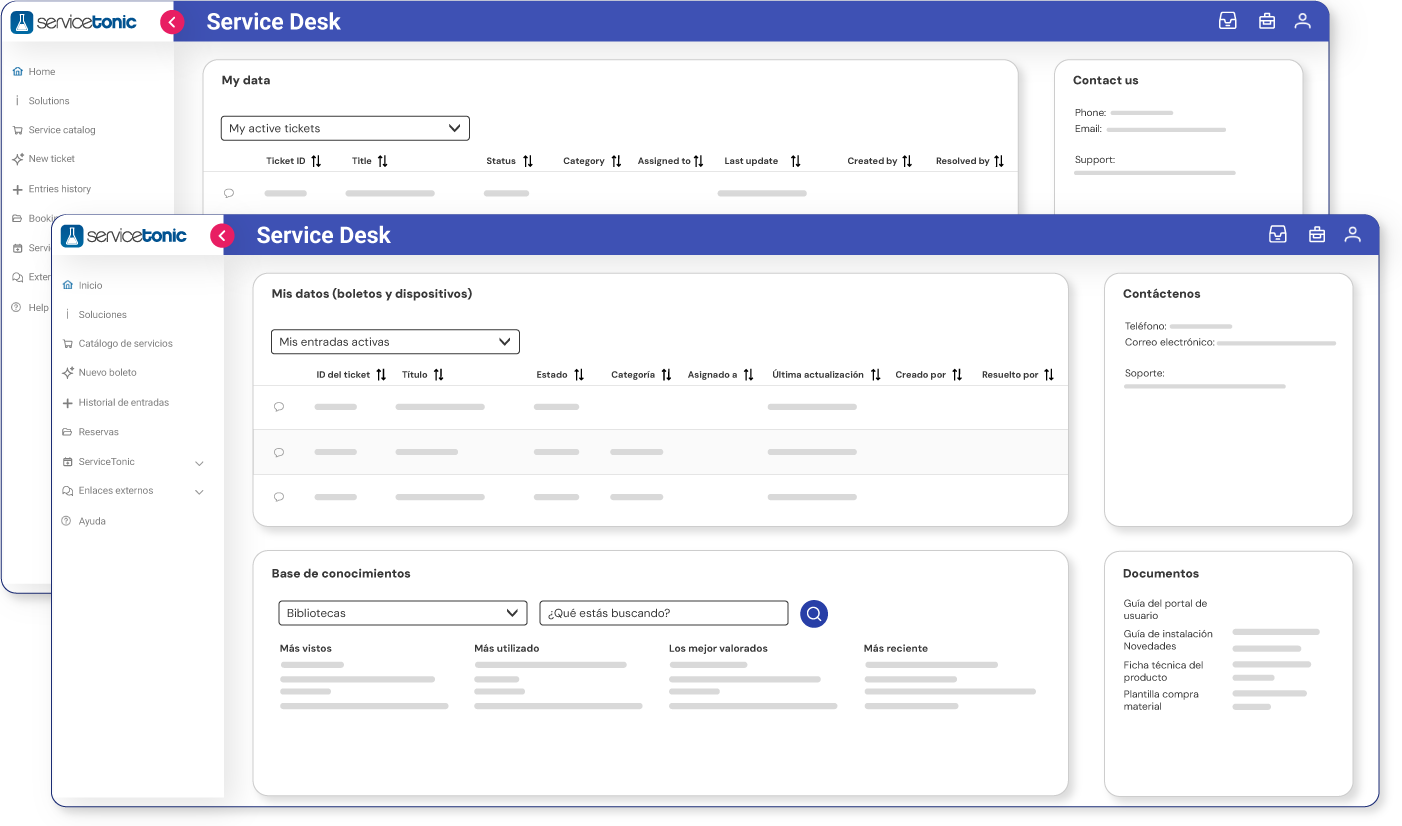Sort by Resuelto por column arrows
This screenshot has width=1402, height=826.
click(x=1049, y=375)
